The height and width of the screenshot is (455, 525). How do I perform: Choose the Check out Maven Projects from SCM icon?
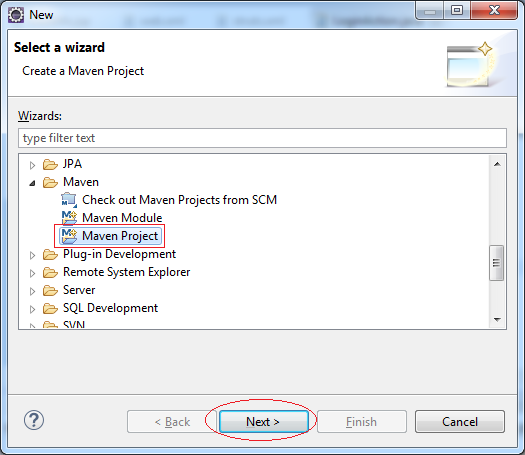[69, 200]
